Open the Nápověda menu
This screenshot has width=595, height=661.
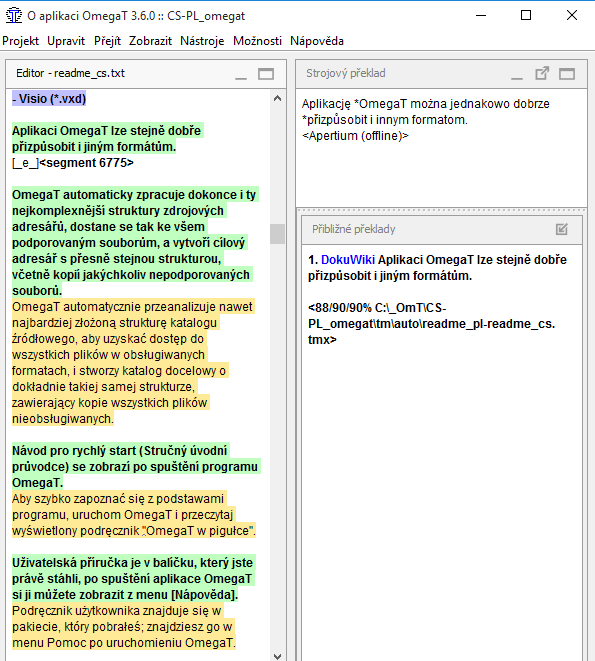[317, 41]
